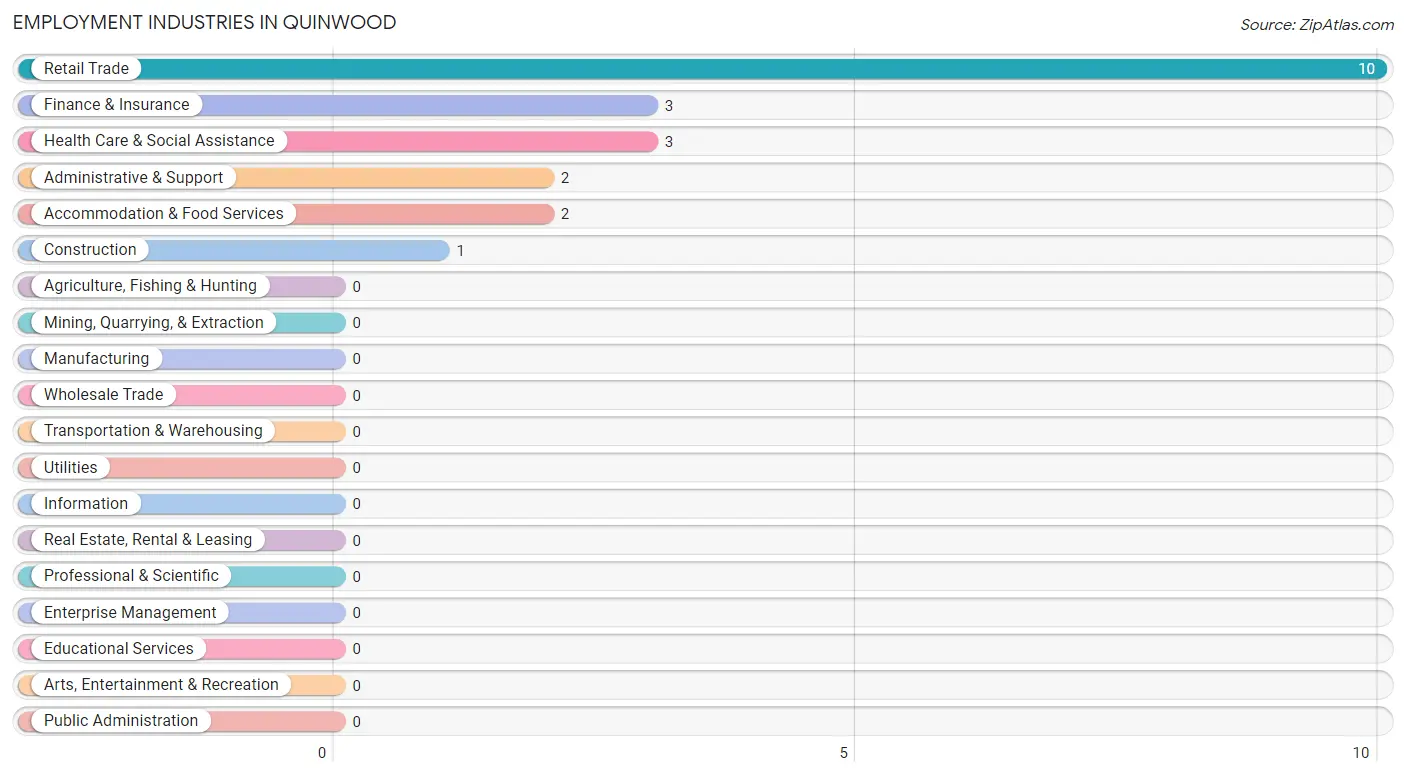Click the Source: ZipAtlas.com text
The height and width of the screenshot is (776, 1406).
[x=1317, y=25]
